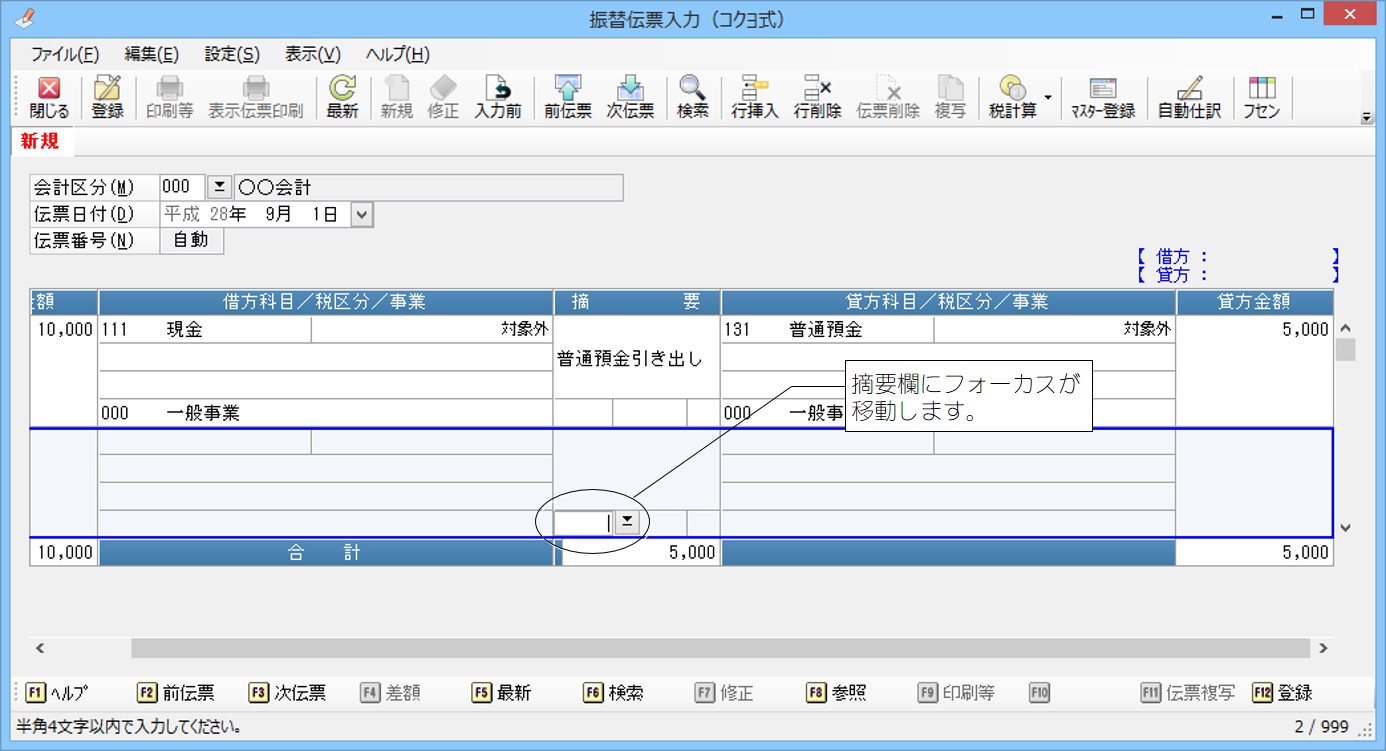Open the 伝票日付 date picker dropdown
The image size is (1386, 751).
[362, 214]
